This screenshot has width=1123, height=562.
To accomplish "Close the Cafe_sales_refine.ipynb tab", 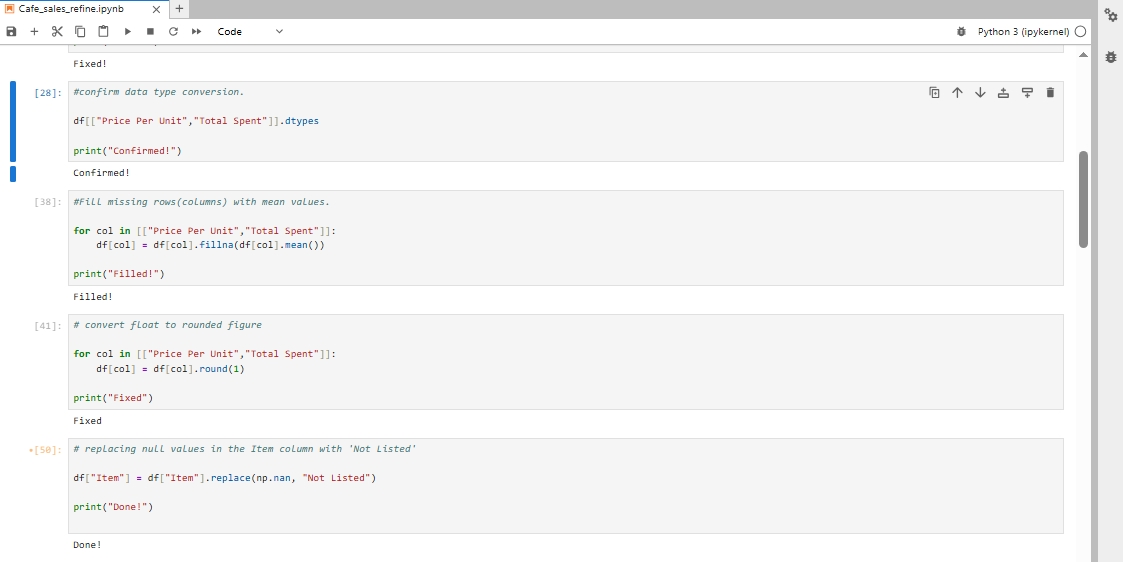I will (157, 9).
